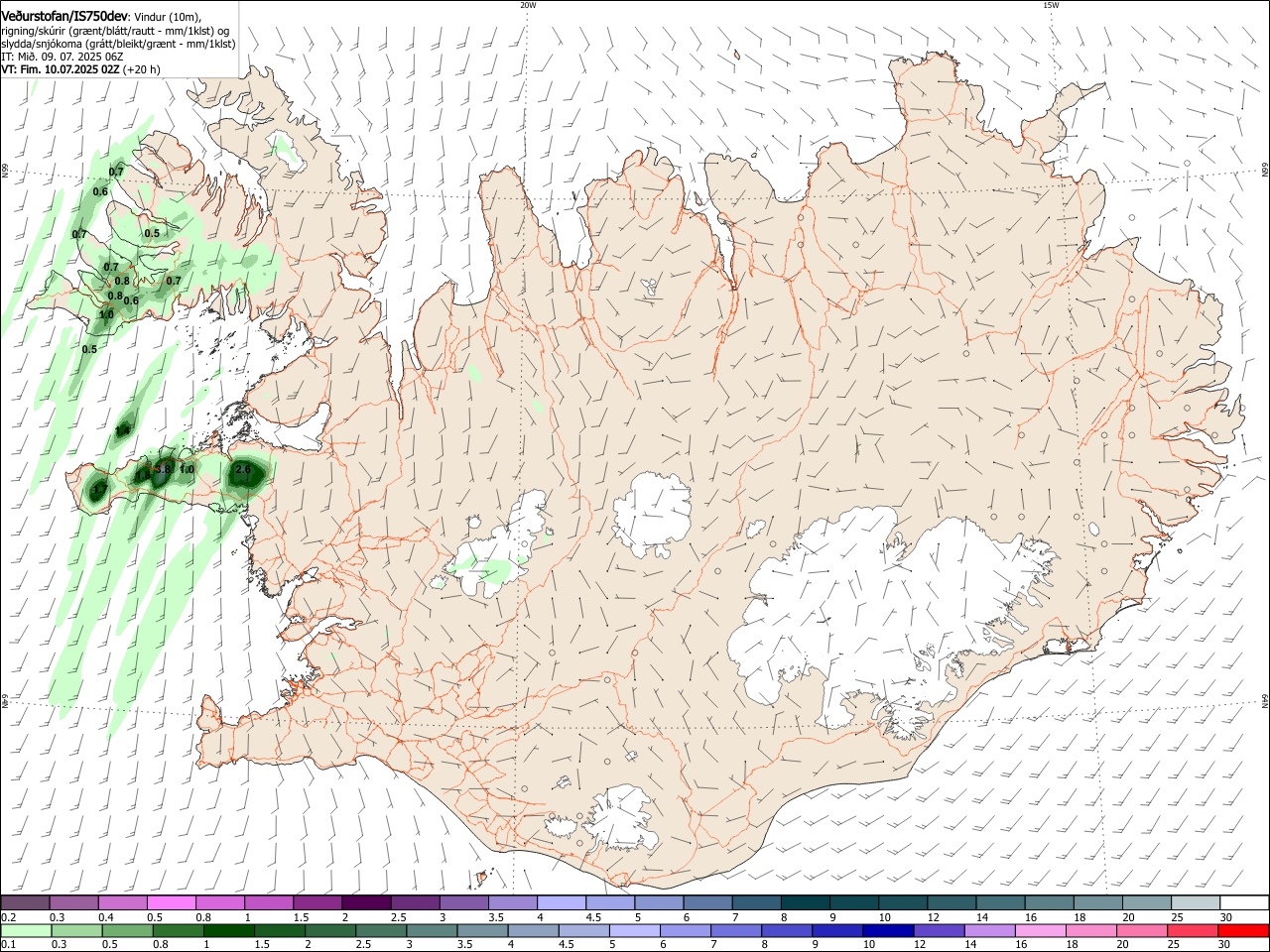
Task: Click the IT: Mið. 09. 07. 2025 06Z line
Action: coord(62,57)
